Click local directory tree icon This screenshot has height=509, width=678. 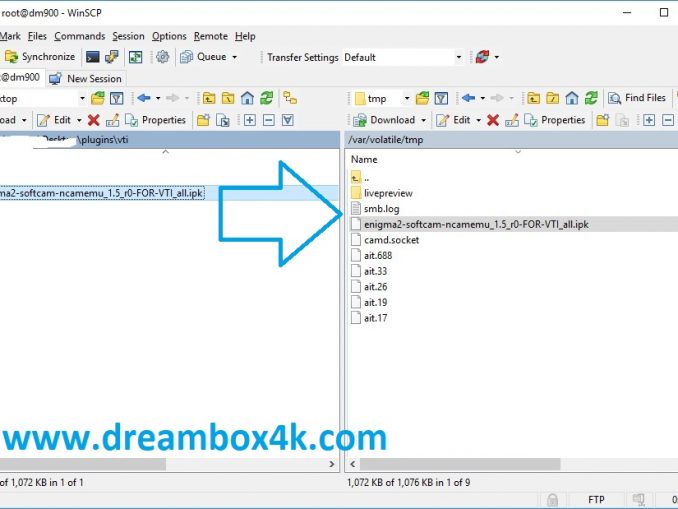[290, 98]
